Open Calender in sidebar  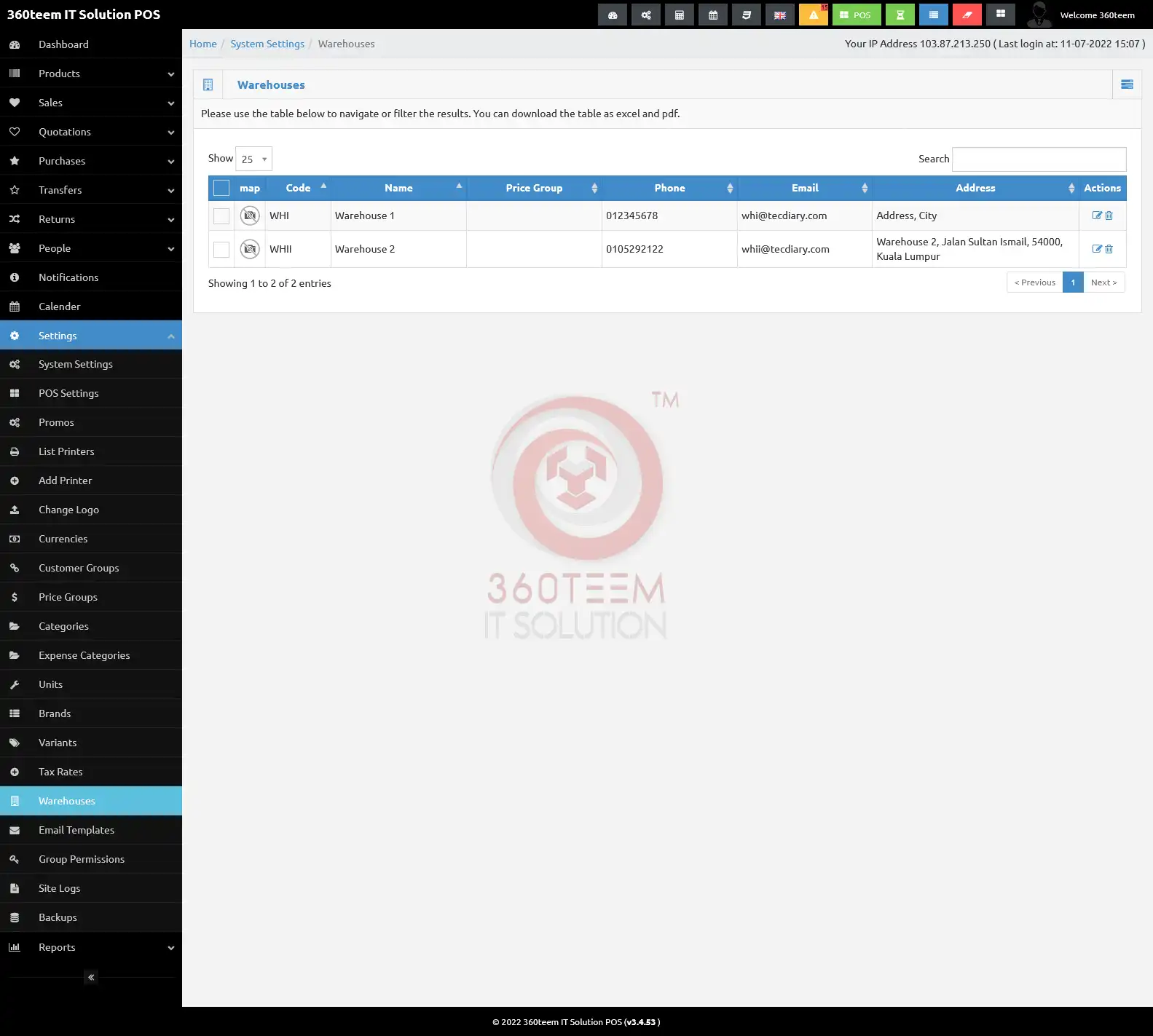(x=91, y=307)
